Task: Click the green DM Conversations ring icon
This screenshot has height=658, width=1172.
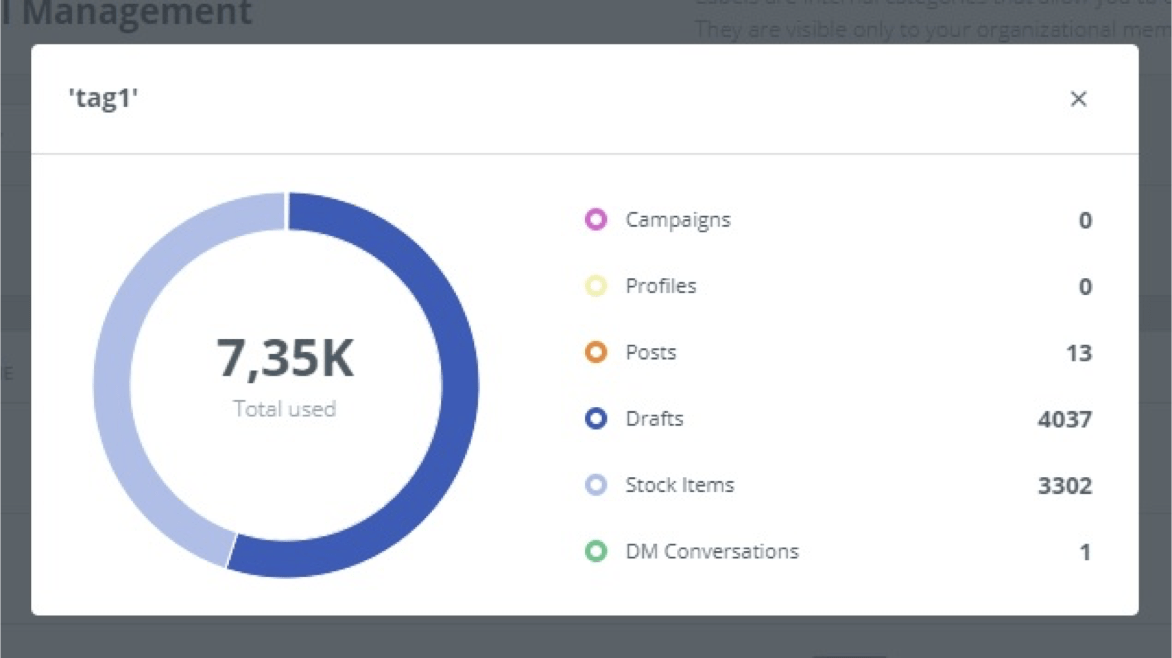Action: 596,552
